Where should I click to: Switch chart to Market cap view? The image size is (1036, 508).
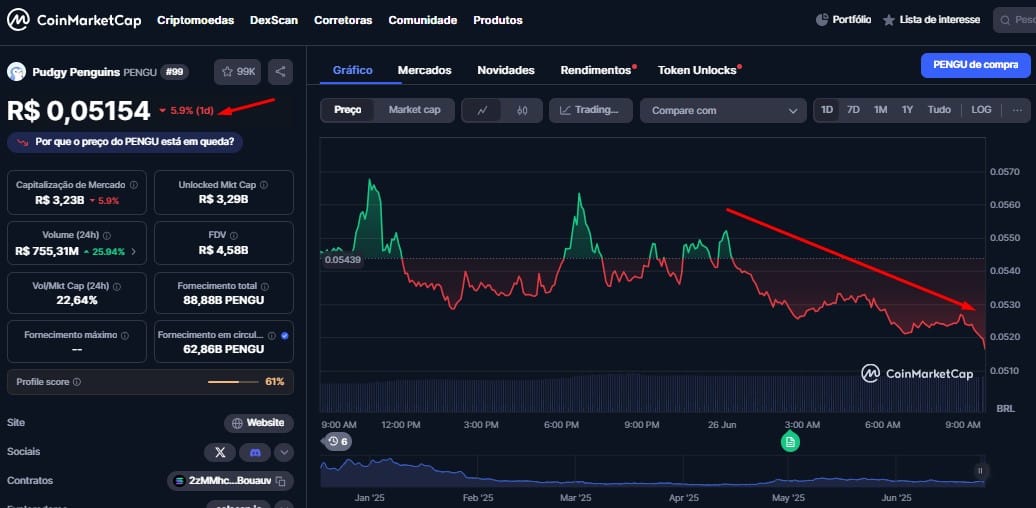(x=414, y=110)
